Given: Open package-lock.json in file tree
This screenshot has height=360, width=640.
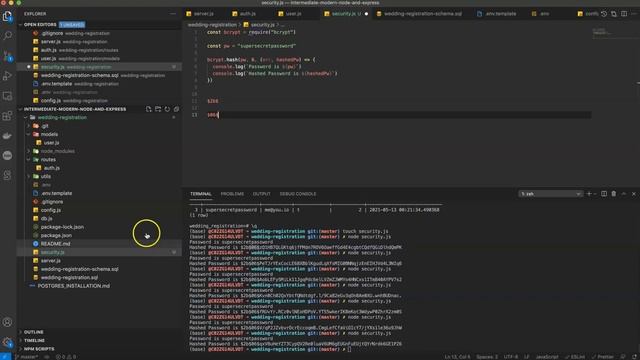Looking at the screenshot, I should pos(62,227).
